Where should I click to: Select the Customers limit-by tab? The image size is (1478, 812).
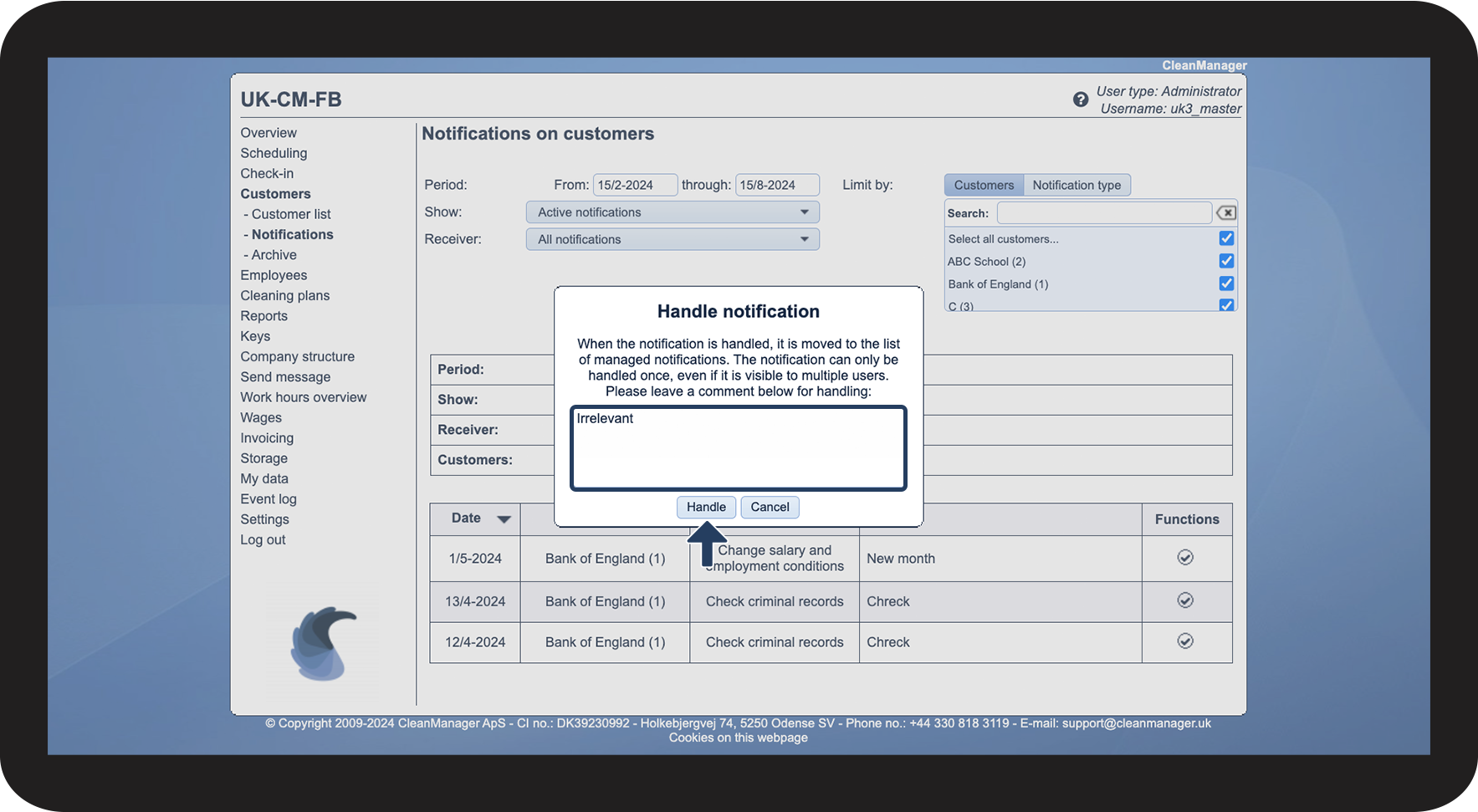coord(983,185)
